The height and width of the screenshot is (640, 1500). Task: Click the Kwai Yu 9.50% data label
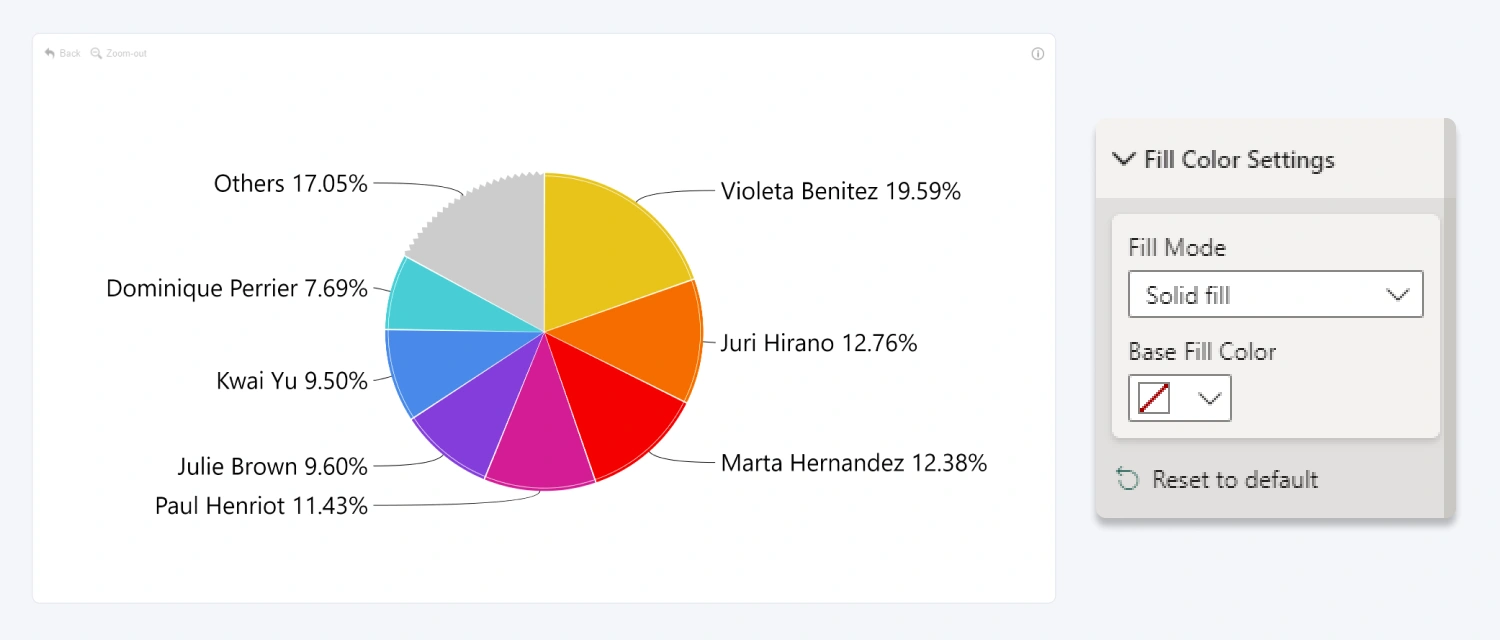click(292, 381)
